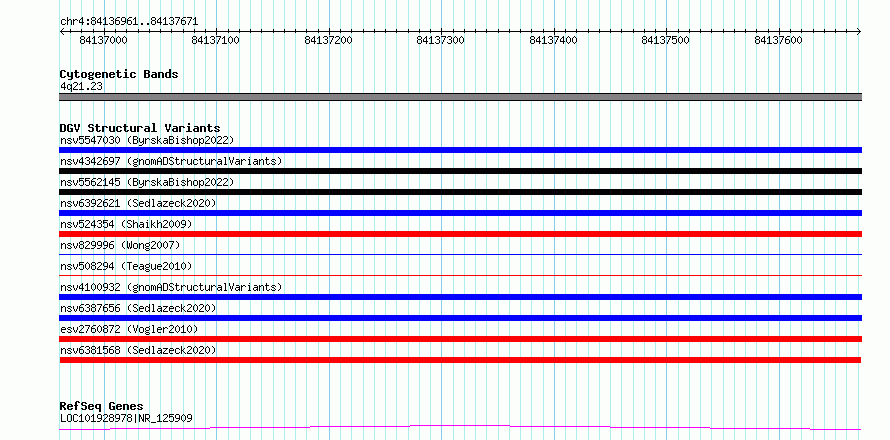Click the 84137100 ruler label
Image resolution: width=890 pixels, height=440 pixels.
(216, 40)
